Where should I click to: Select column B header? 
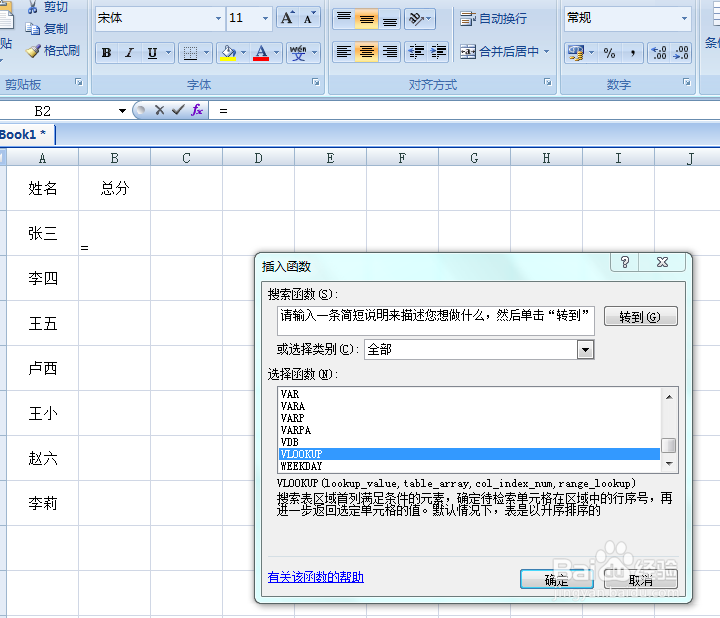point(114,158)
